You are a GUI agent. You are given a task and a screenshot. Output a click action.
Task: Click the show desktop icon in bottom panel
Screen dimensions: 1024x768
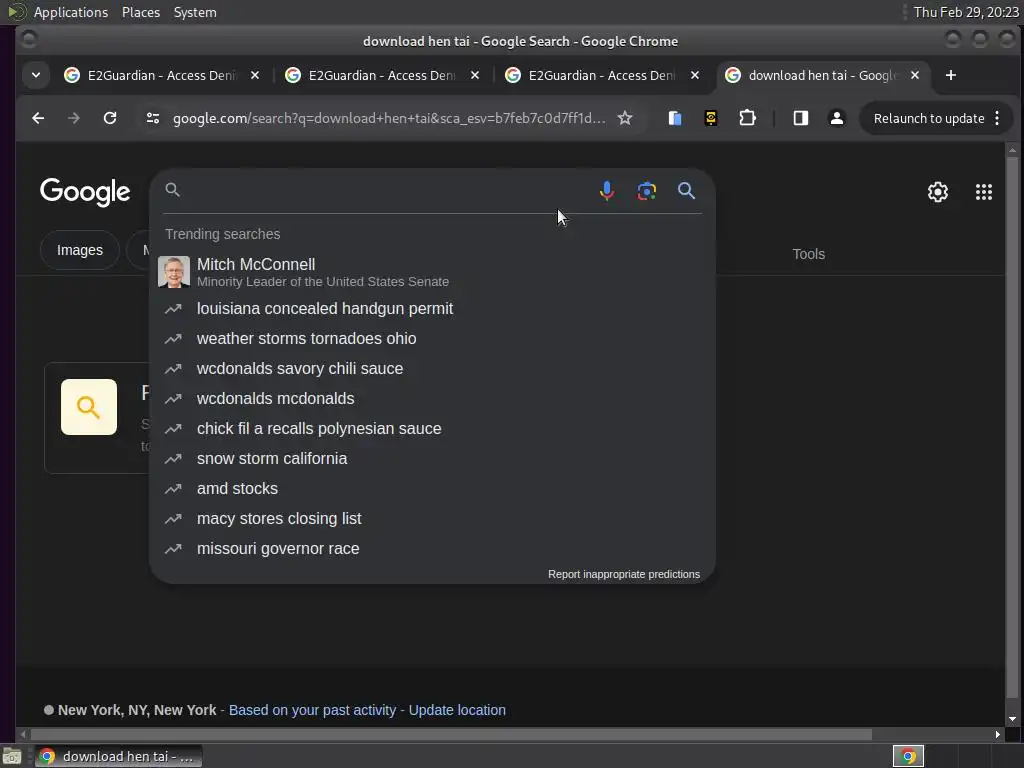coord(12,756)
